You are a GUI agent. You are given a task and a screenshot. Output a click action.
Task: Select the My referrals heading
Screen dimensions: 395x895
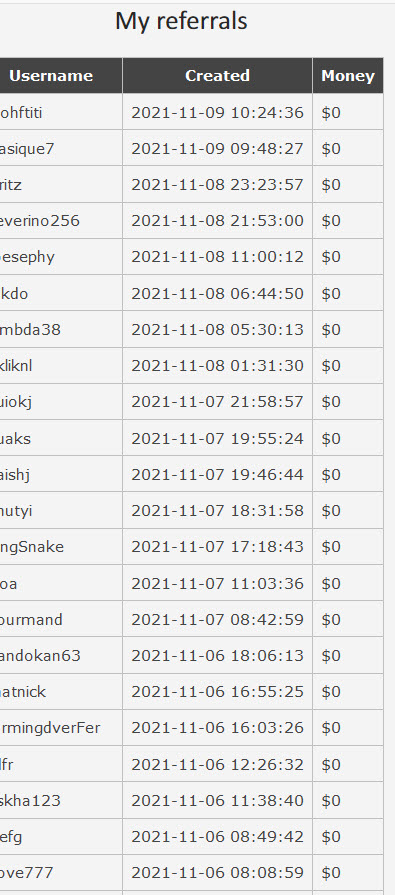pyautogui.click(x=181, y=21)
